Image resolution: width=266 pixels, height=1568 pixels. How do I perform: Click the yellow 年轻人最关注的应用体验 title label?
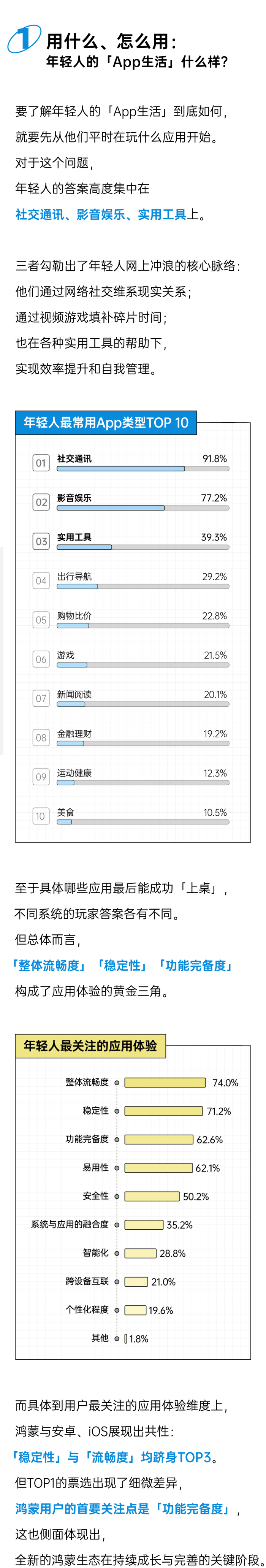pyautogui.click(x=90, y=1046)
